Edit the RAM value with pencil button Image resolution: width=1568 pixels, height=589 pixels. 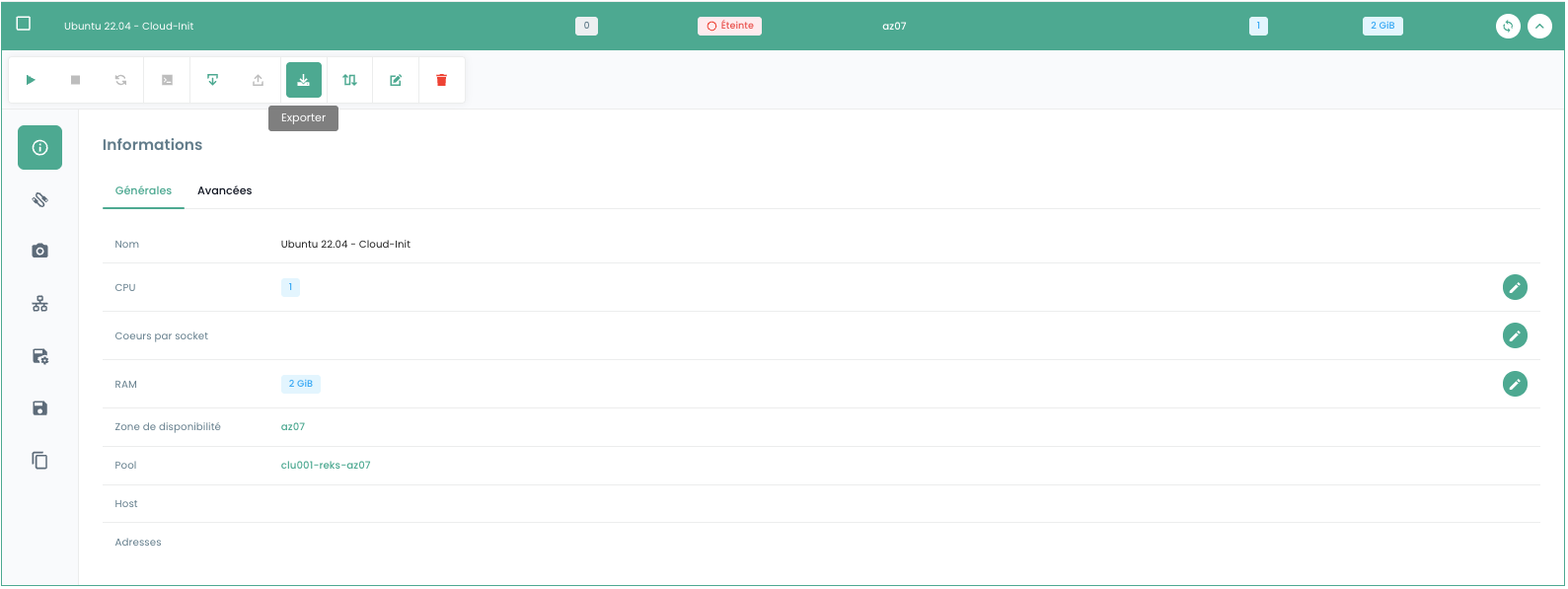pyautogui.click(x=1515, y=384)
